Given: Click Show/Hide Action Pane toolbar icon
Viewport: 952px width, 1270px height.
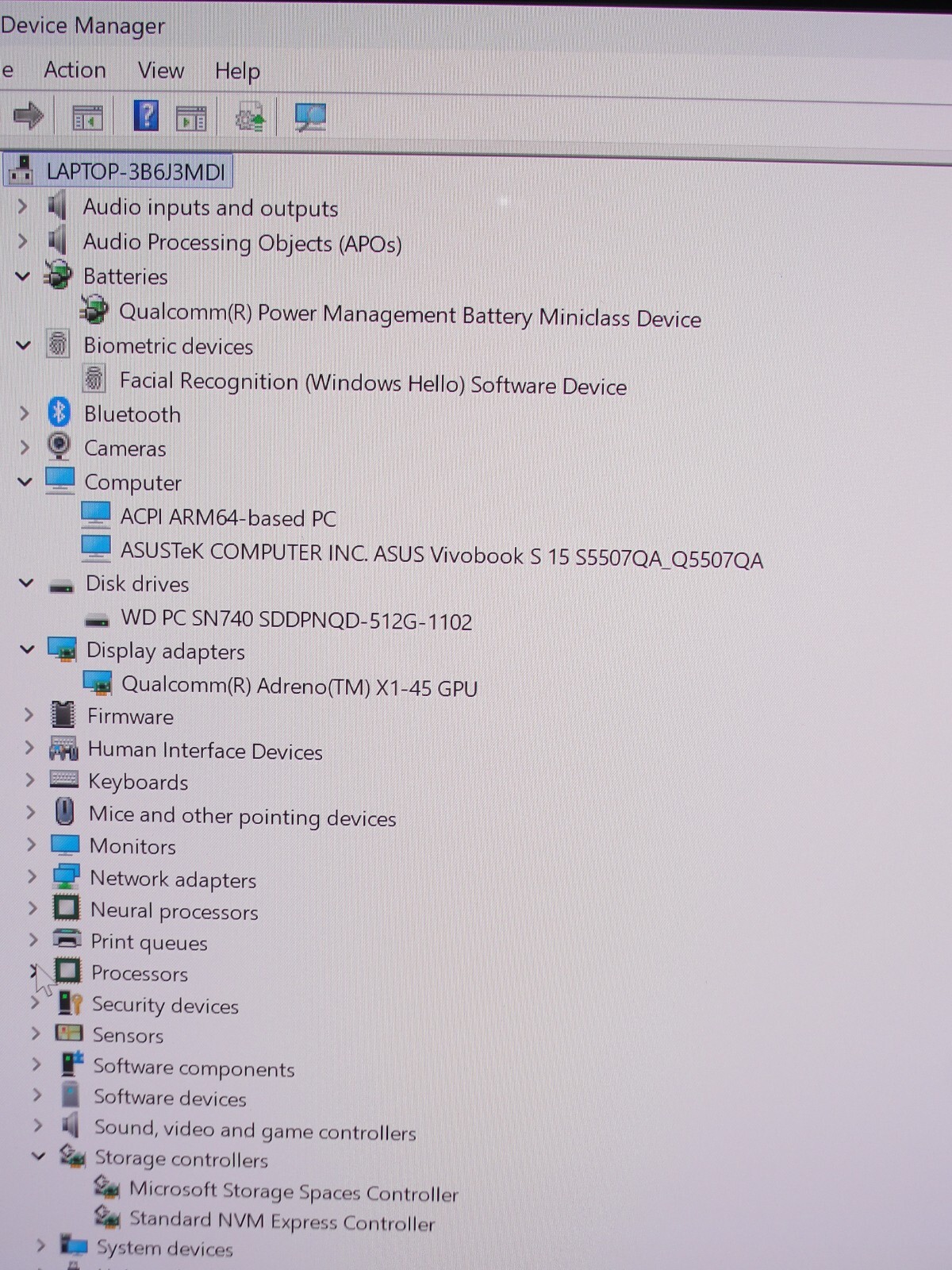Looking at the screenshot, I should [190, 119].
